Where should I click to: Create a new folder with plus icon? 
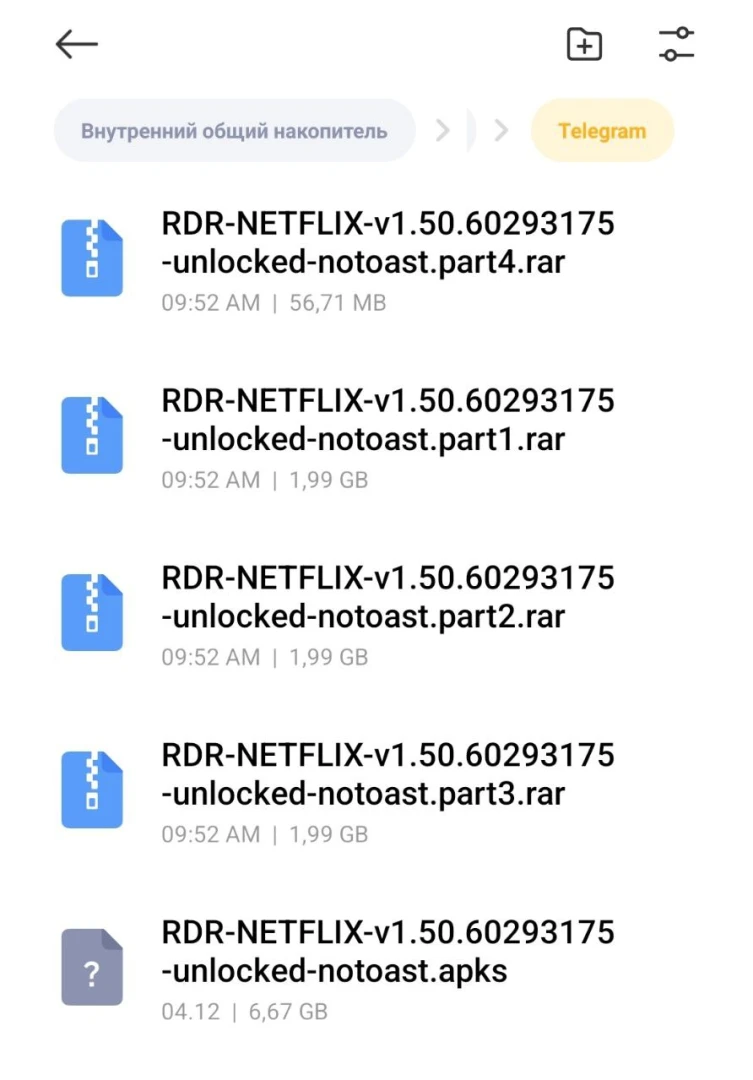(x=584, y=44)
